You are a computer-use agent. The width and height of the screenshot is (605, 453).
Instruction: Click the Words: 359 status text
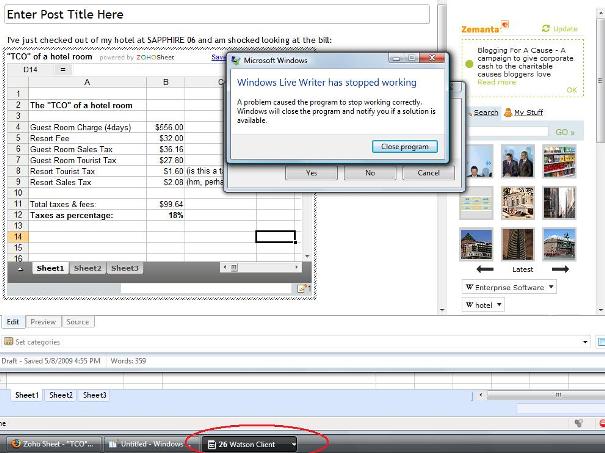pyautogui.click(x=128, y=361)
